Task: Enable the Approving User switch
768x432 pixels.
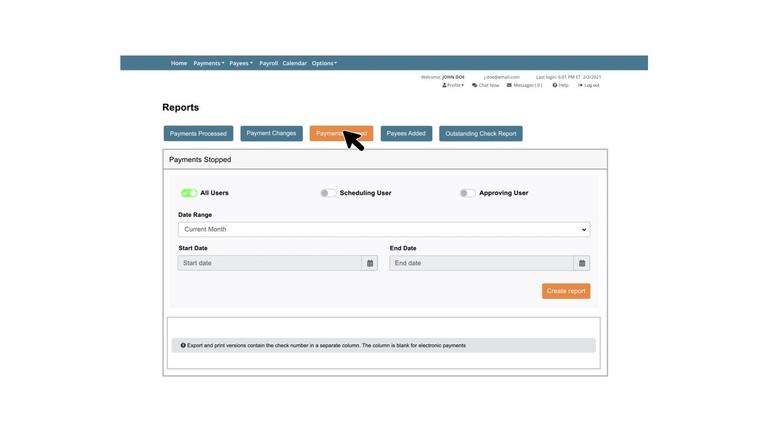Action: tap(467, 193)
